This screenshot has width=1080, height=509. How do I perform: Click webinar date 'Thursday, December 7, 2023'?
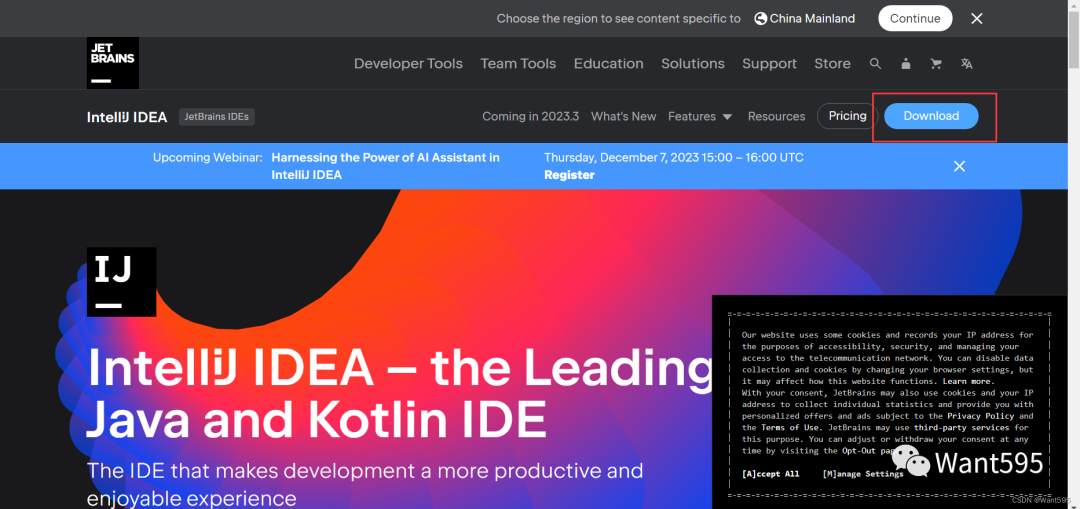(621, 157)
